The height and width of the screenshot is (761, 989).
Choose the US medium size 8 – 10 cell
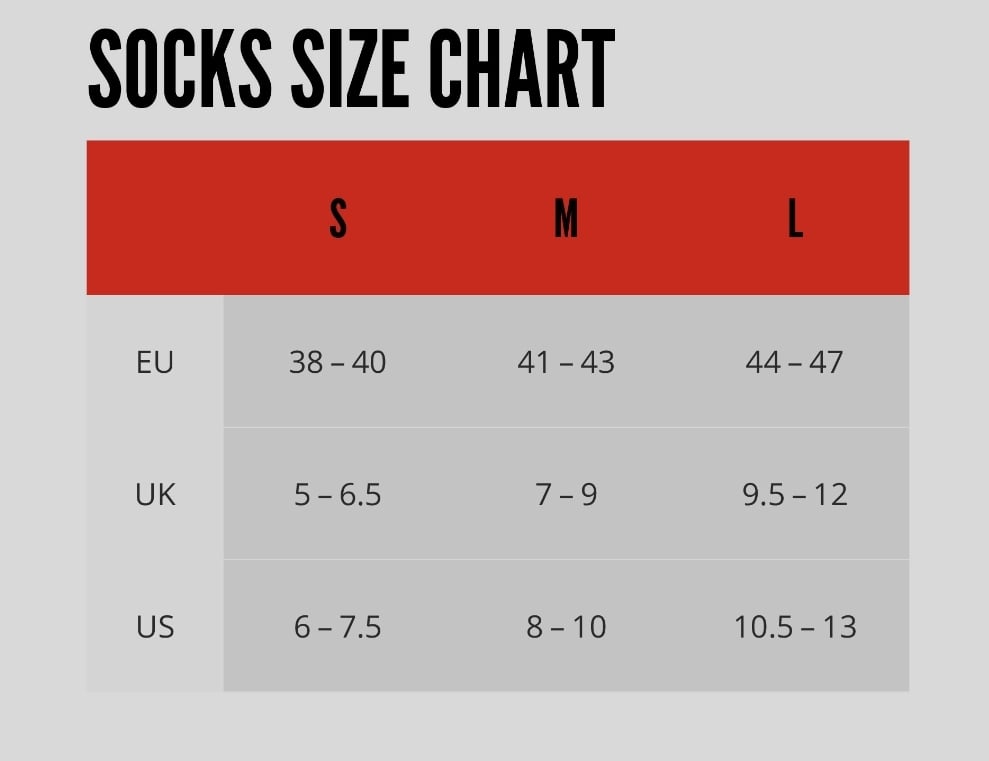click(x=566, y=627)
